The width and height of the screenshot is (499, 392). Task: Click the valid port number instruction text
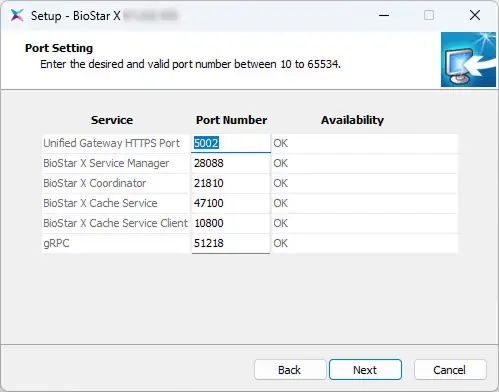[190, 64]
